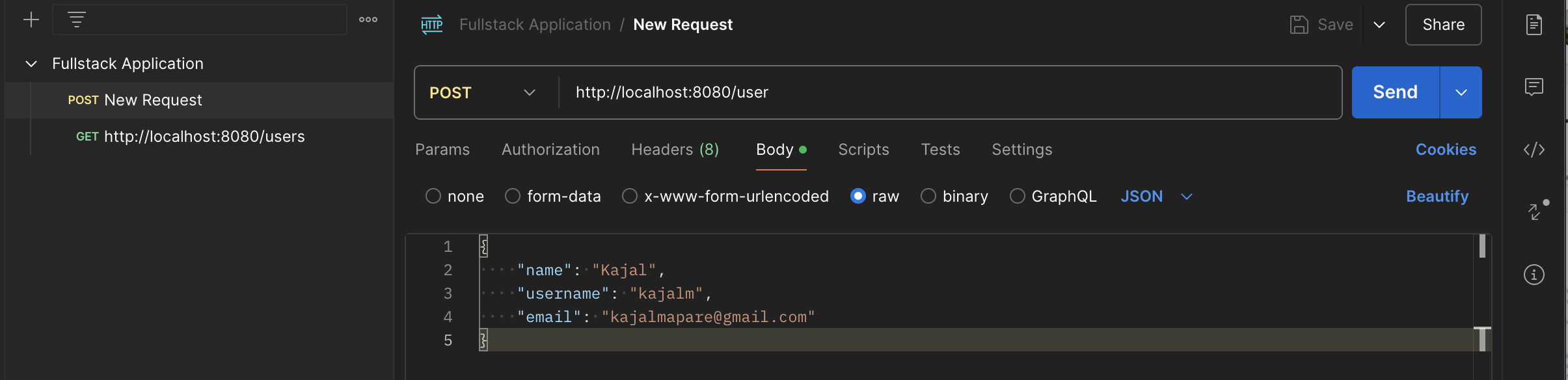Screen dimensions: 1568x380
Task: Click the filter icon in sidebar search
Action: click(77, 20)
